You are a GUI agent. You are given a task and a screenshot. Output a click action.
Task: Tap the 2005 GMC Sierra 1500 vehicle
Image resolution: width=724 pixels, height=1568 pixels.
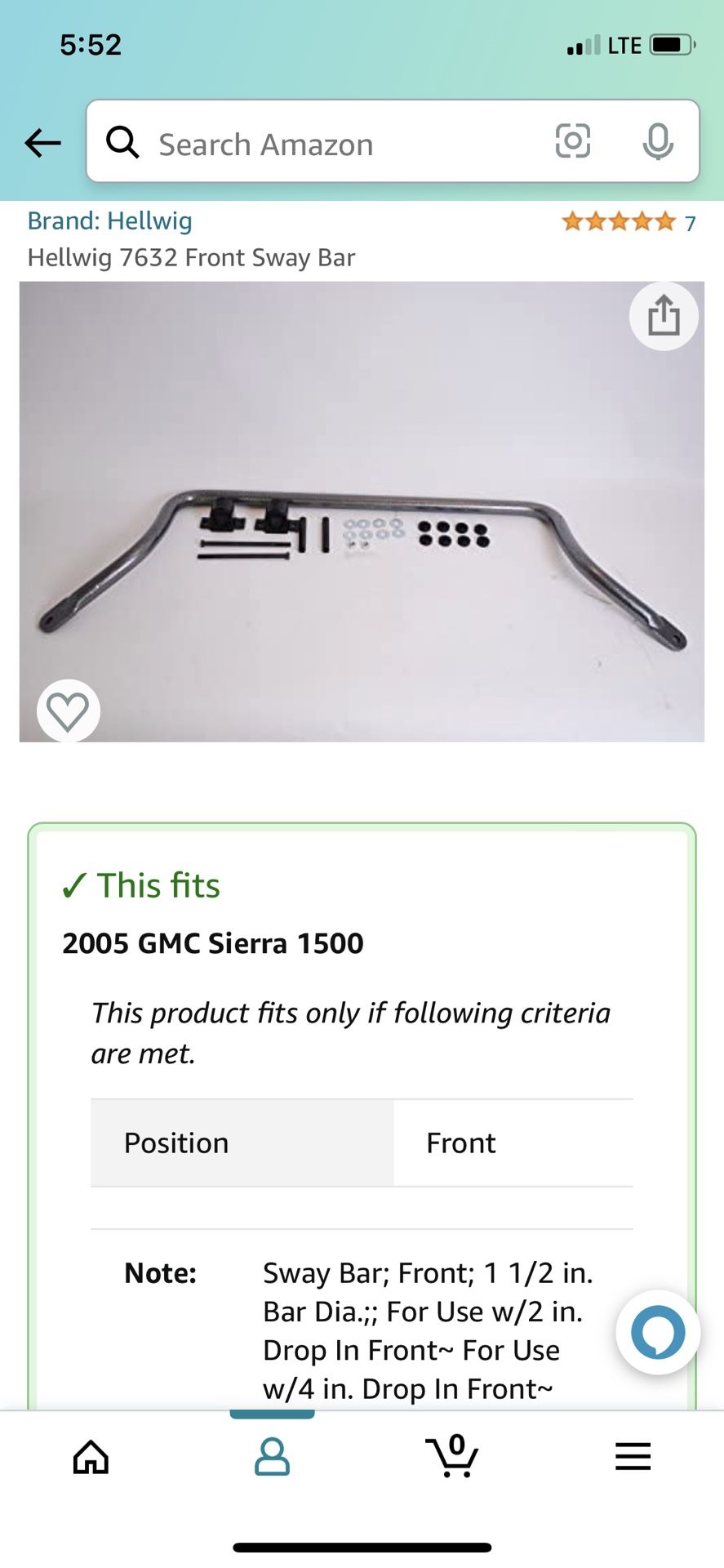[212, 943]
